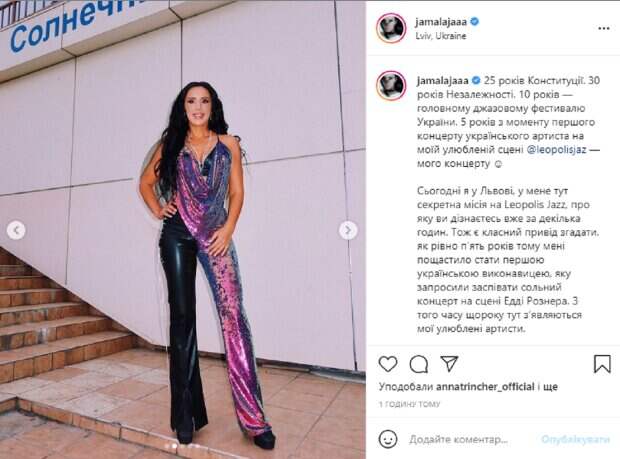
Task: Open jamalajaaa username in caption
Action: 442,81
